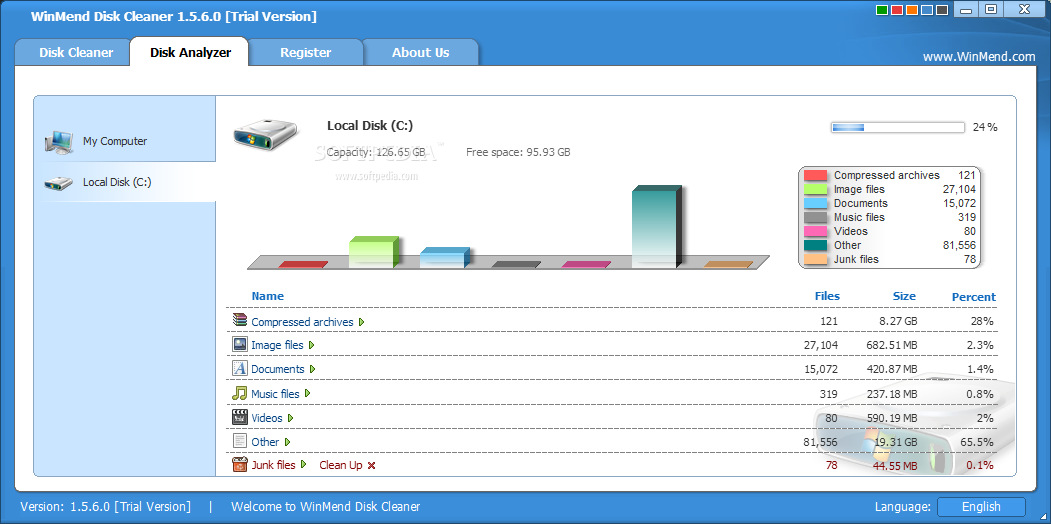Image resolution: width=1051 pixels, height=524 pixels.
Task: Click the green Image files legend swatch
Action: (x=815, y=189)
